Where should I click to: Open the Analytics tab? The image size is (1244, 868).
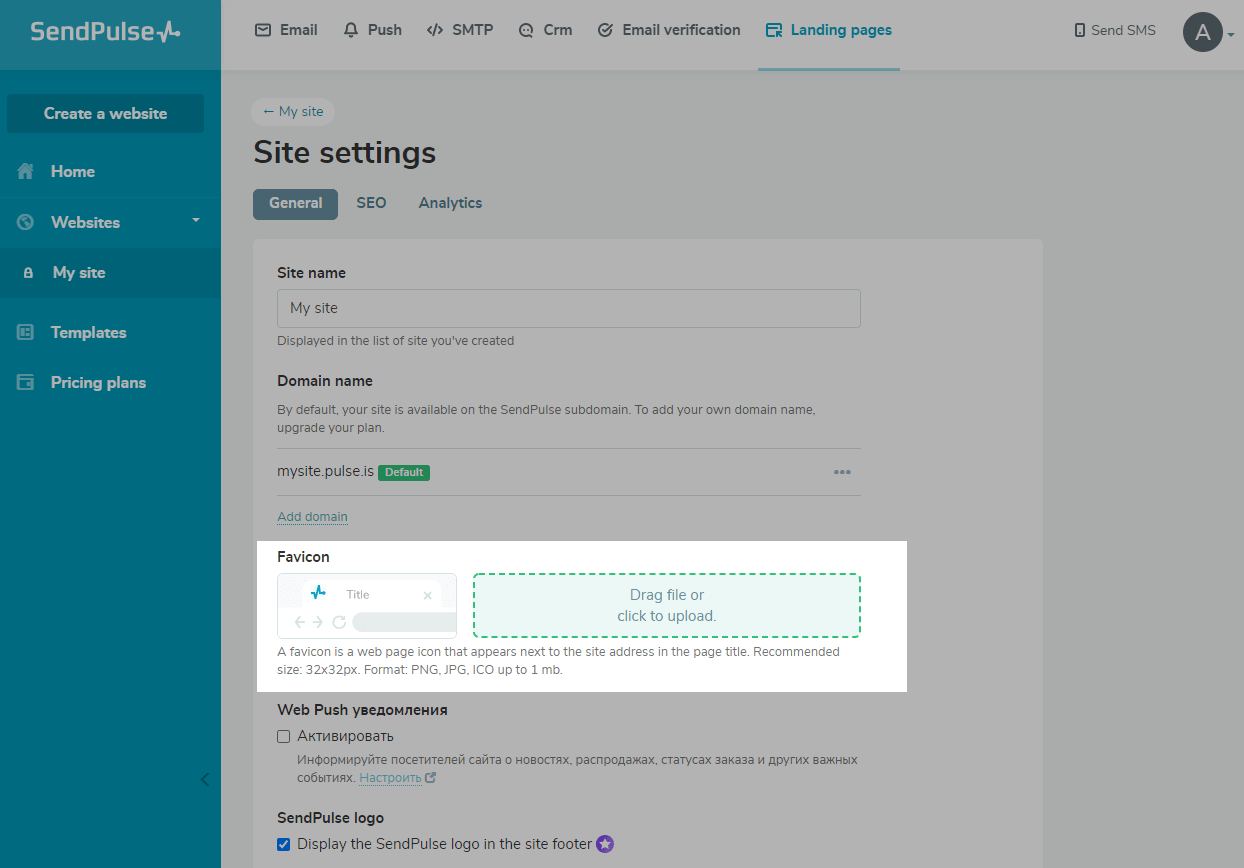point(450,203)
